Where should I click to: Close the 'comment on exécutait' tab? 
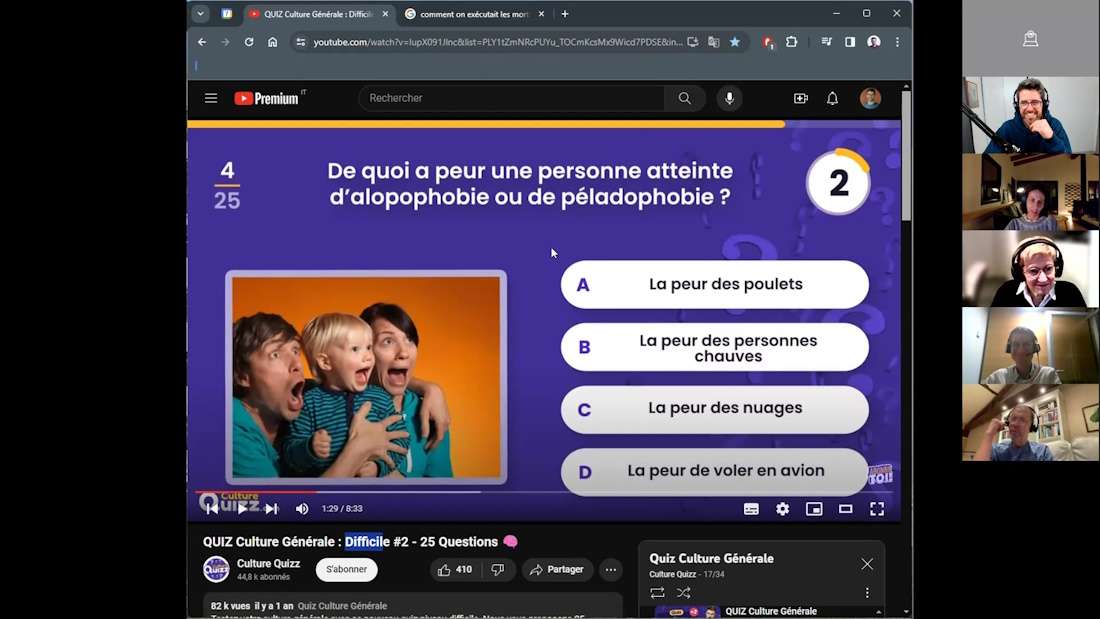coord(541,14)
